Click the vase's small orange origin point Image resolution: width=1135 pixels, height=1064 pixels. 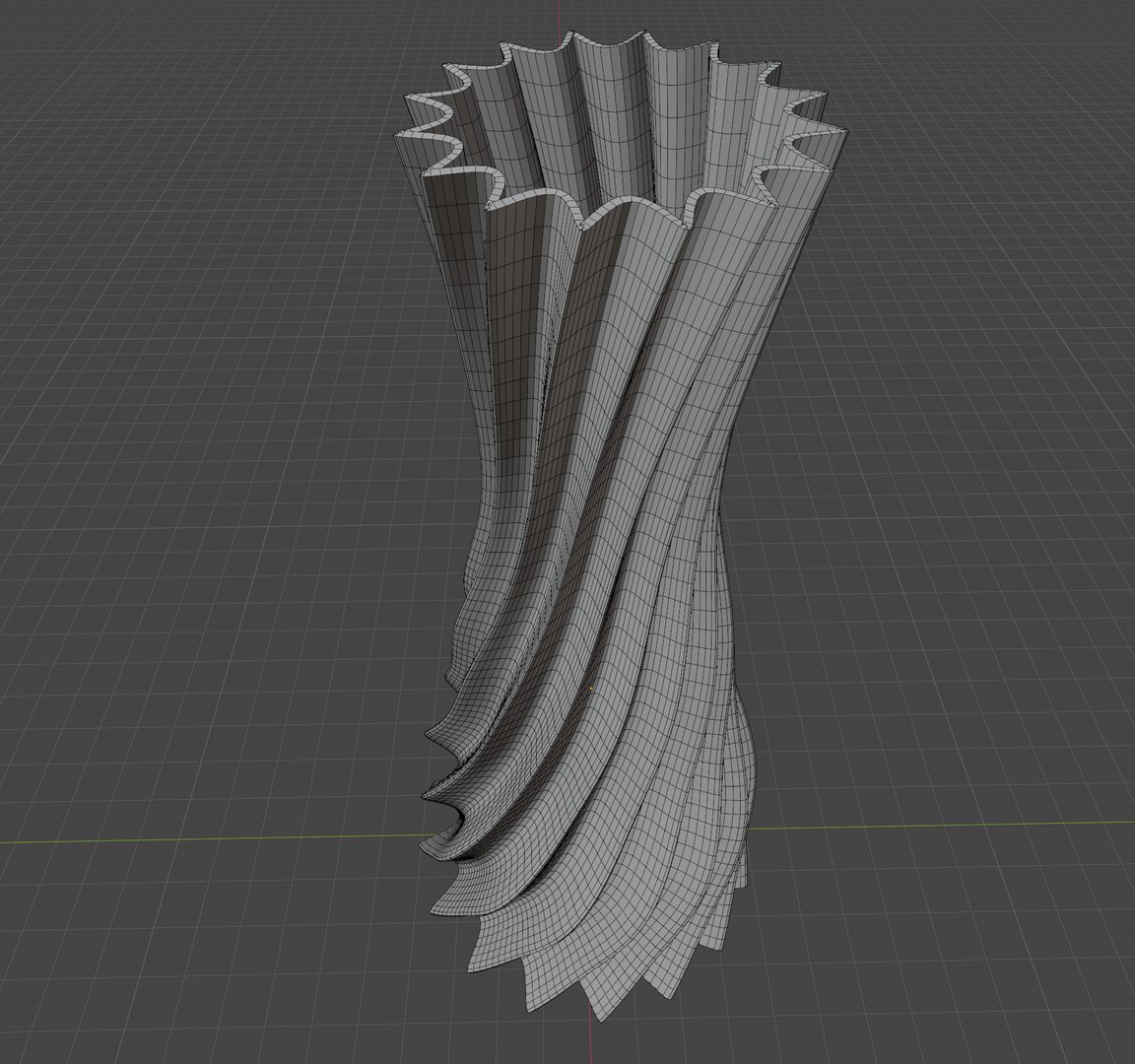(591, 689)
